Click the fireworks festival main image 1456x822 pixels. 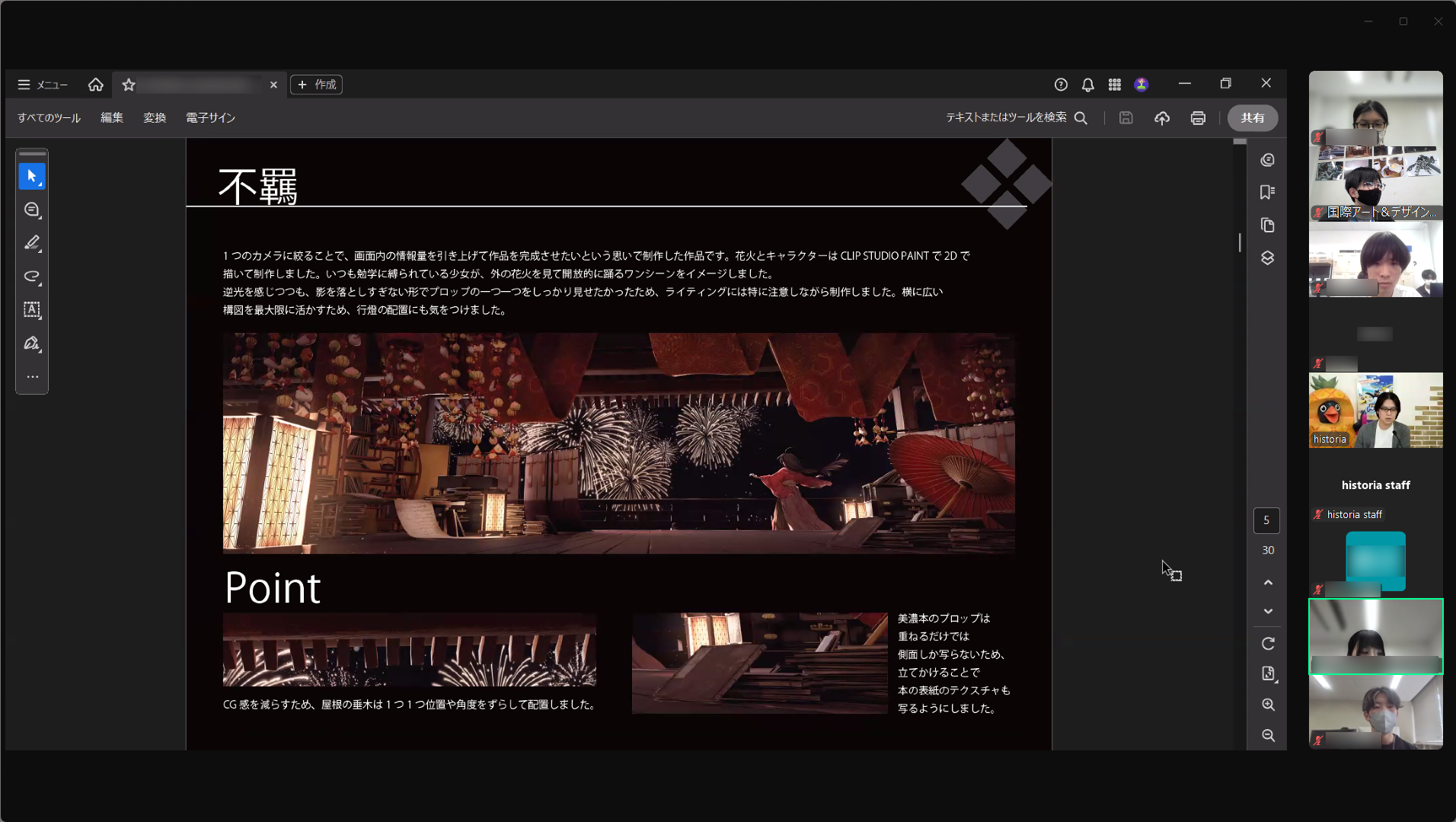(618, 443)
